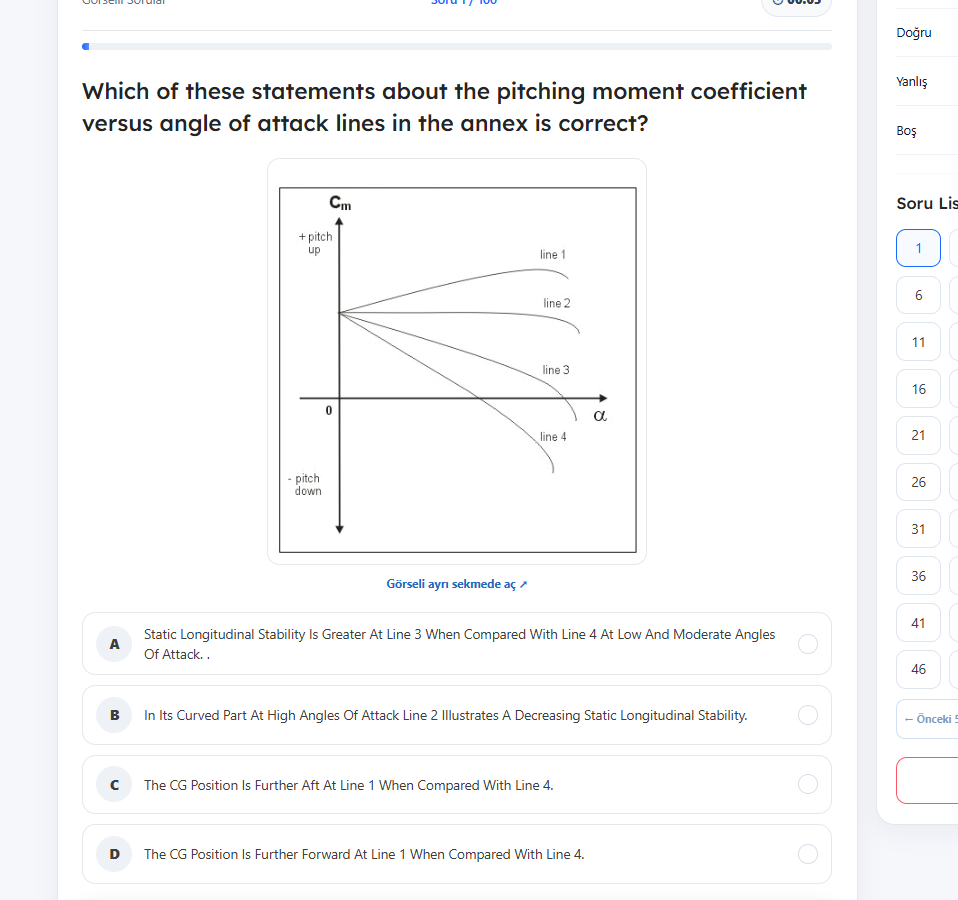Click the letter D option badge
The height and width of the screenshot is (900, 958).
114,854
